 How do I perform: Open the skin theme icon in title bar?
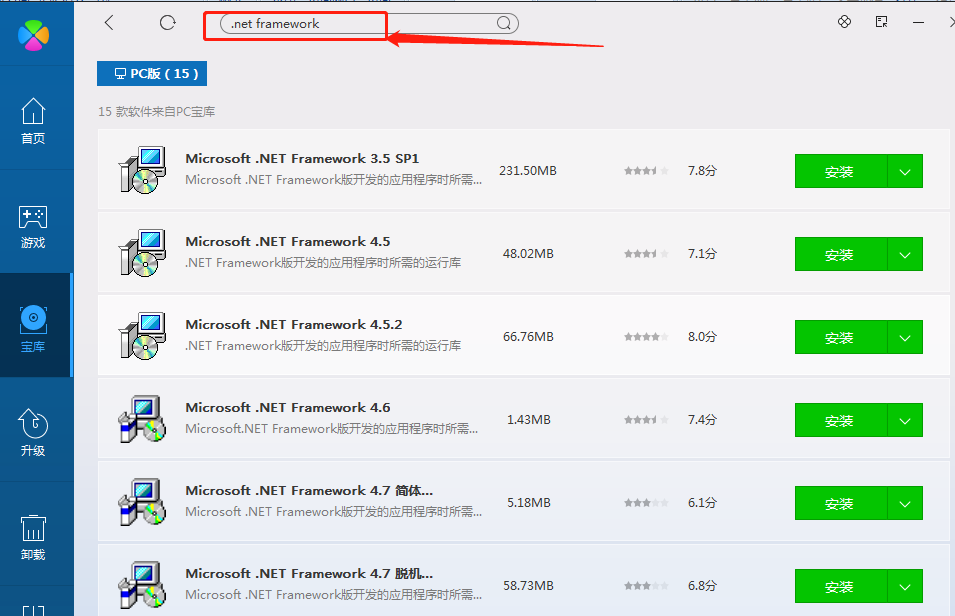844,22
